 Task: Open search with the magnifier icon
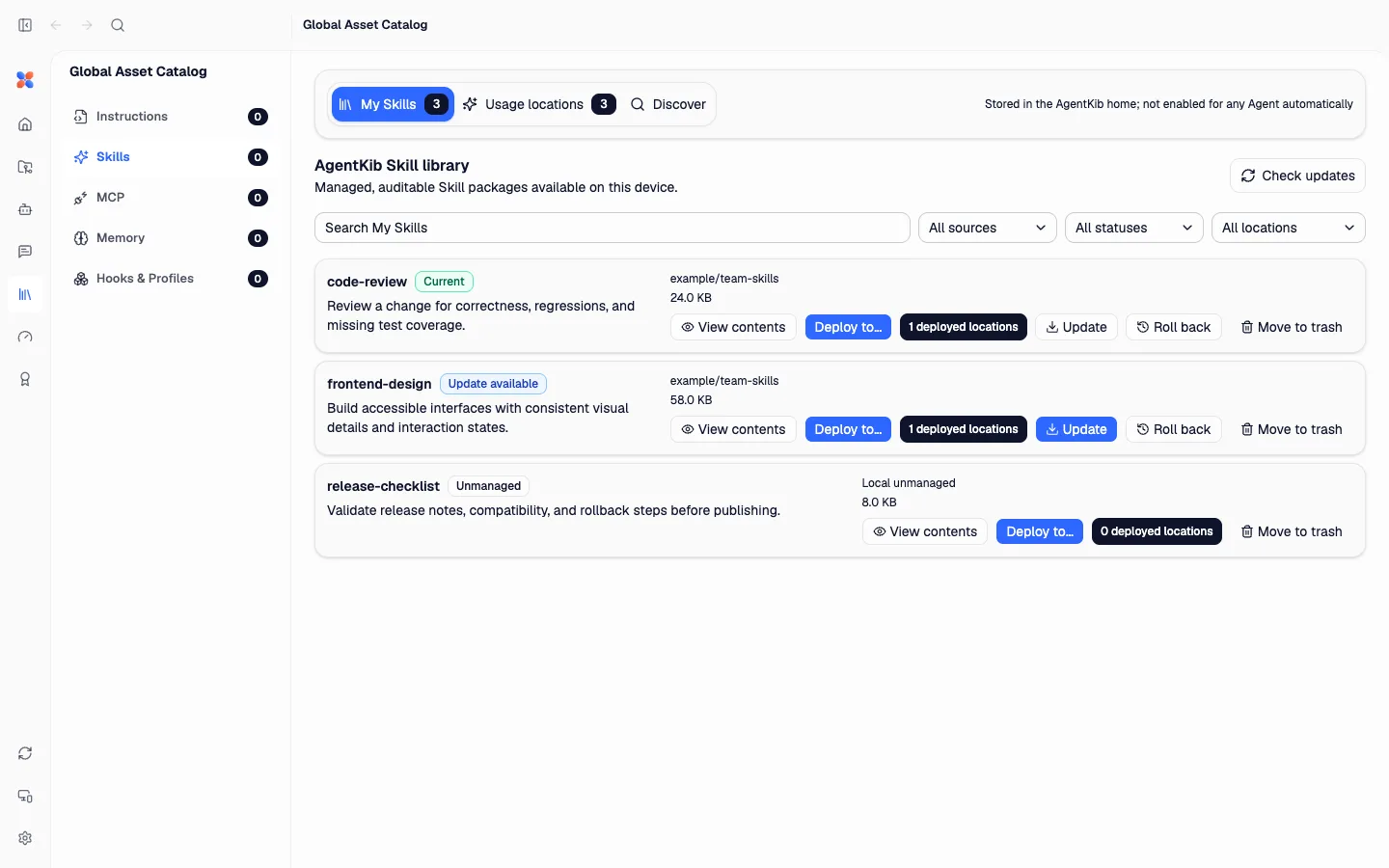tap(118, 25)
